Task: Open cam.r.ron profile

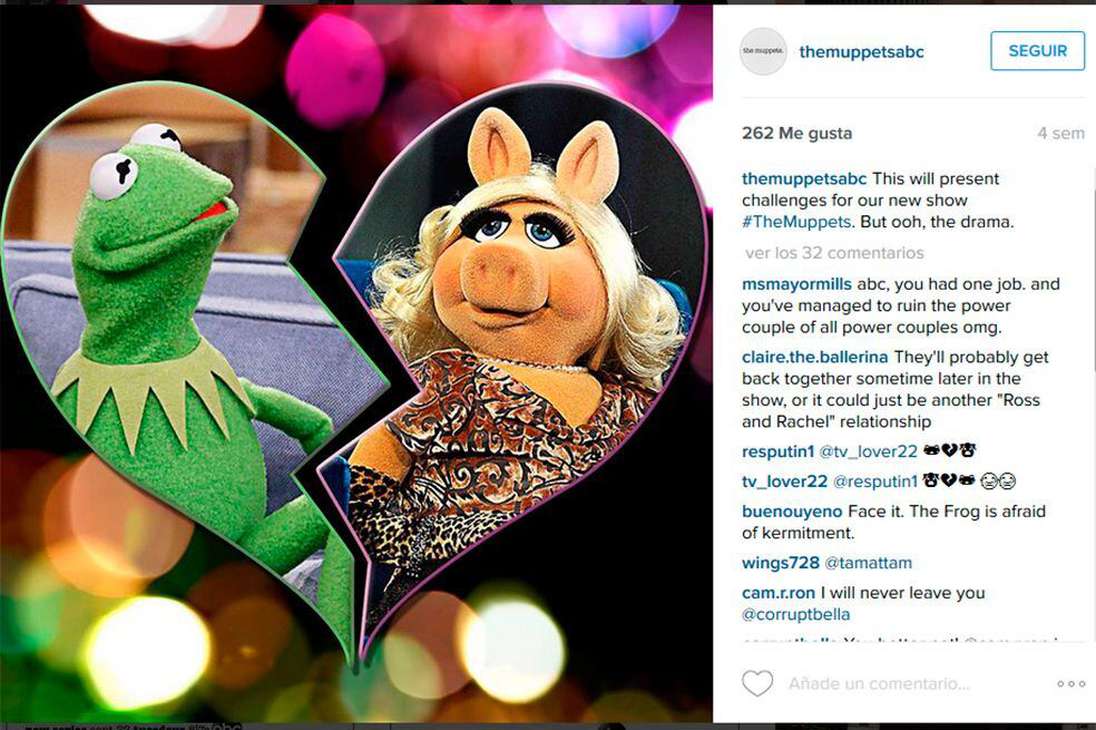Action: coord(778,593)
